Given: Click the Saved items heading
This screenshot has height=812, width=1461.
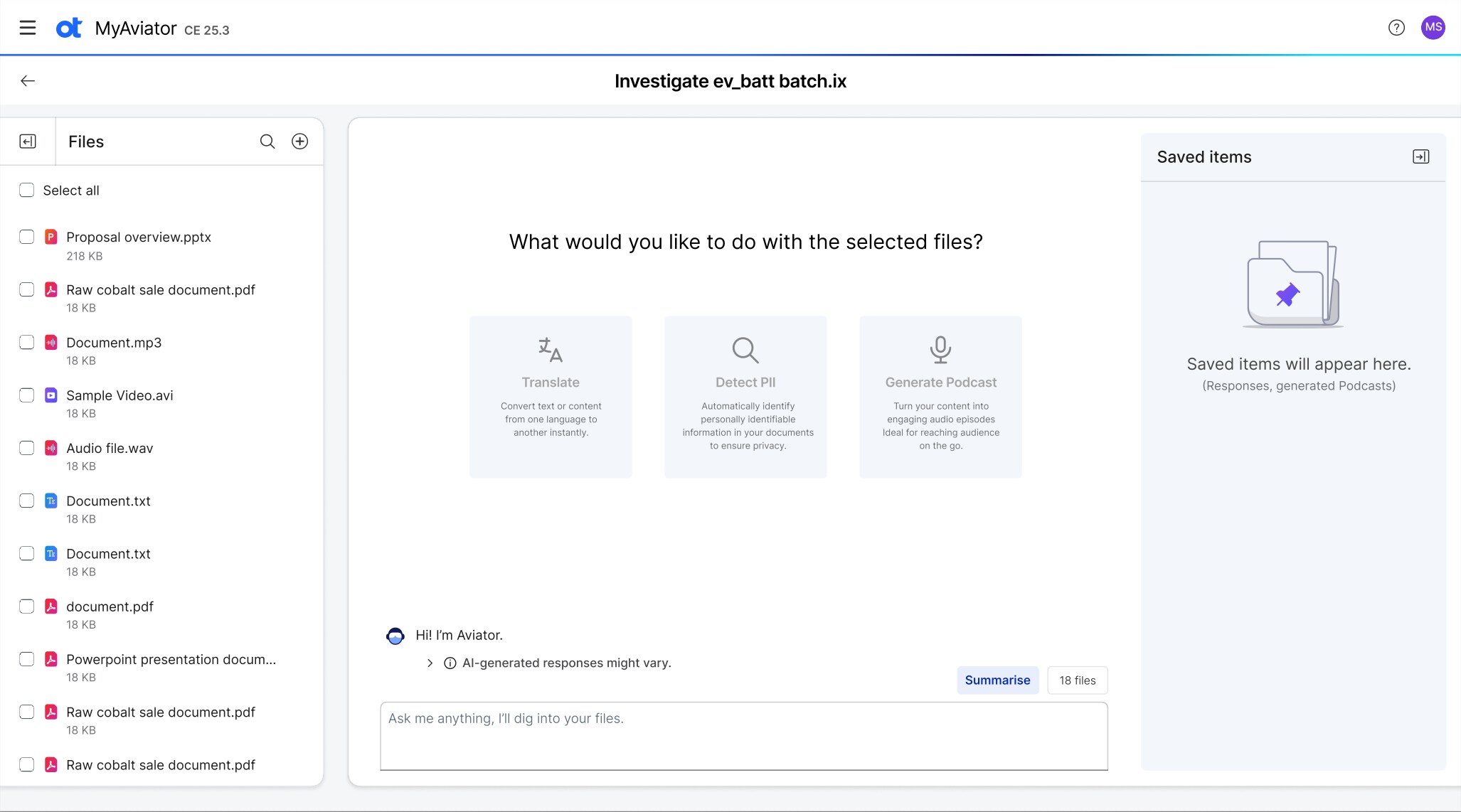Looking at the screenshot, I should tap(1204, 157).
